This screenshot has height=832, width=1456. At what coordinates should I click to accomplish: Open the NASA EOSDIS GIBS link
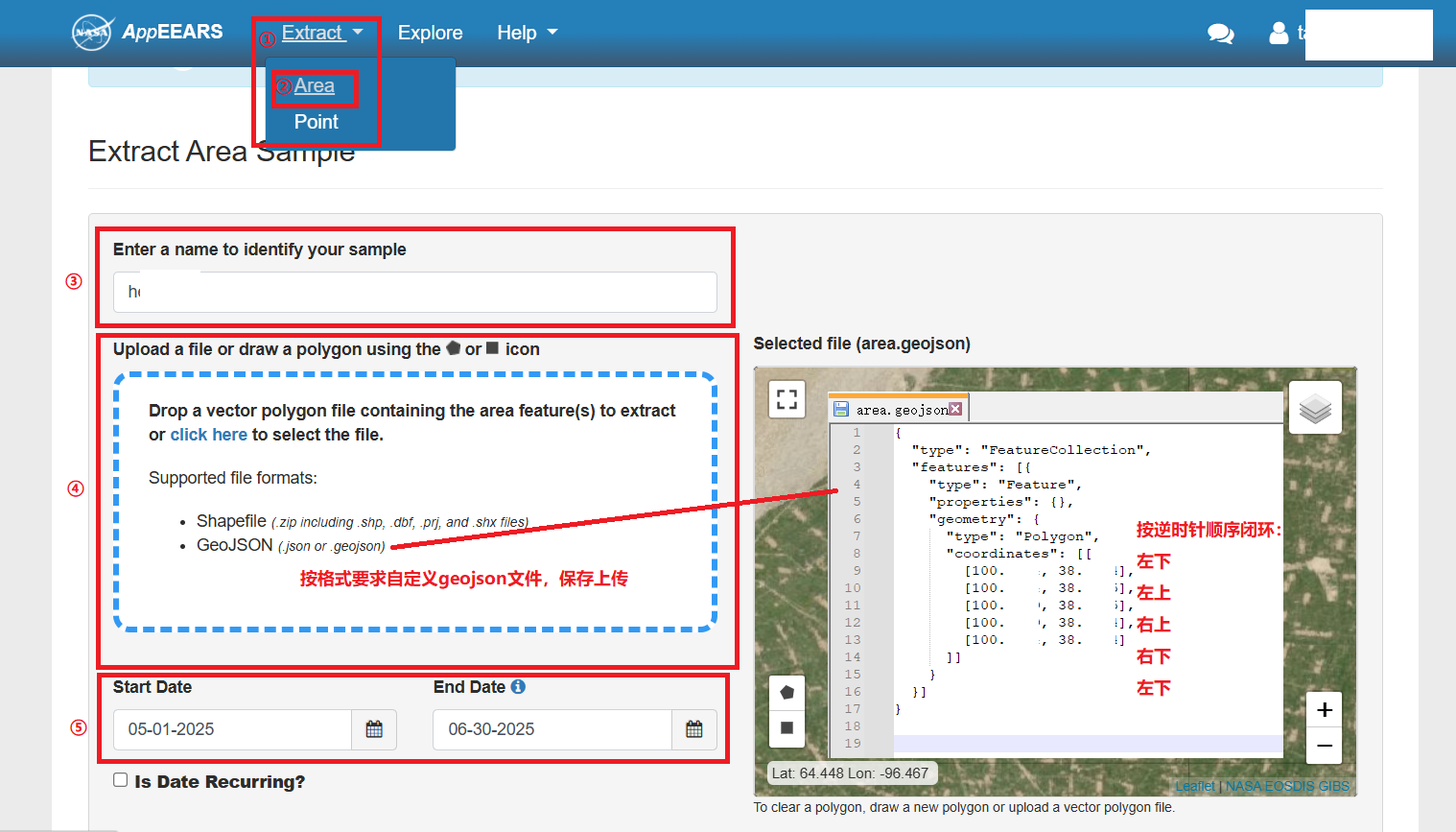1287,786
